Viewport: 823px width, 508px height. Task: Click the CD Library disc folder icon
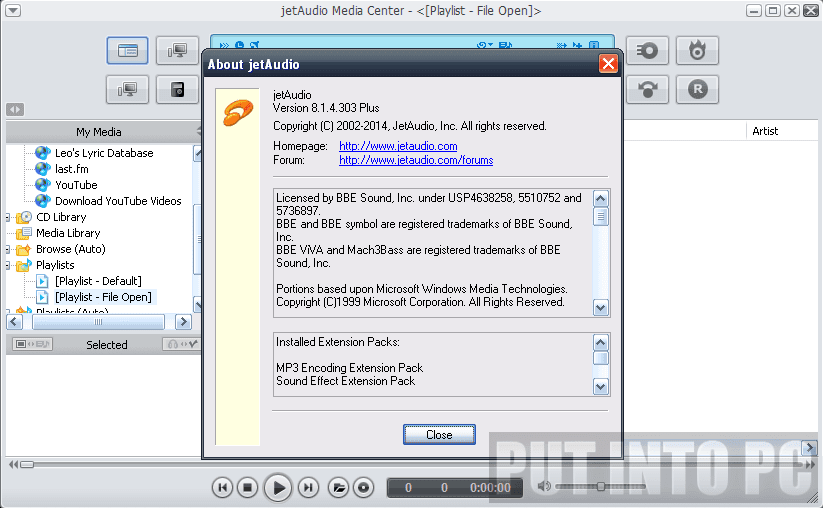pyautogui.click(x=24, y=217)
